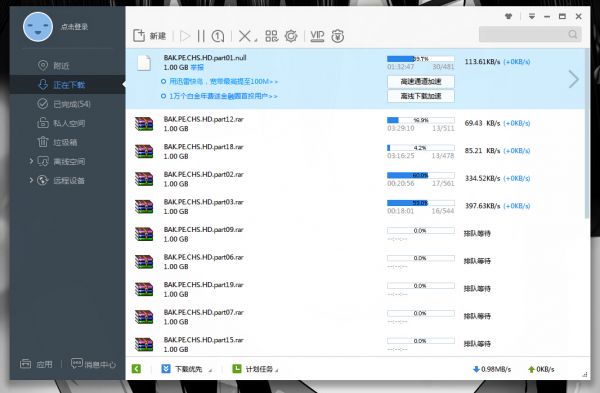Expand the 离线空间 tree arrow
600x393 pixels.
pyautogui.click(x=31, y=161)
